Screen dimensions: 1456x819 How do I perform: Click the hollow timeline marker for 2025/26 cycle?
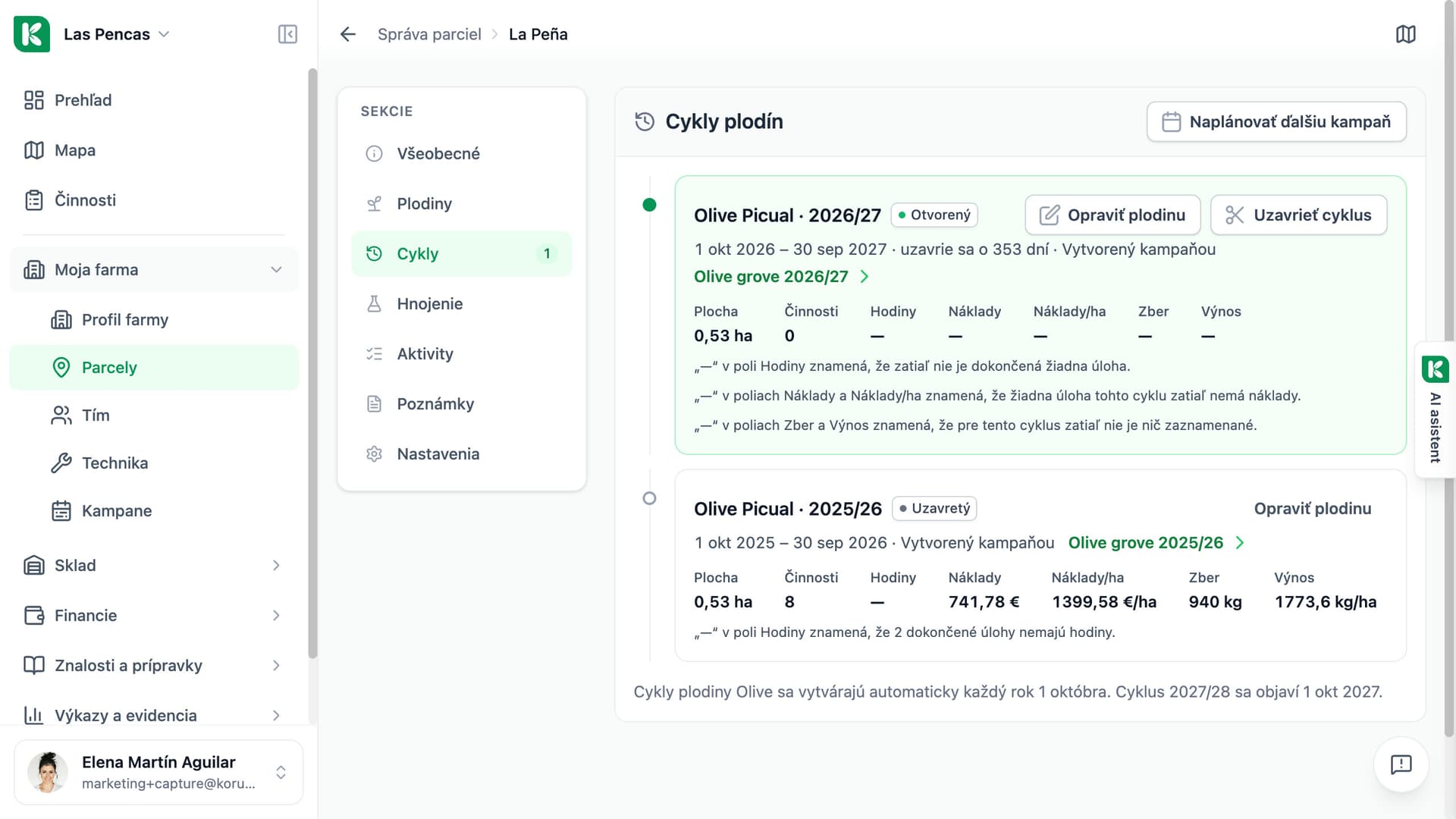649,498
